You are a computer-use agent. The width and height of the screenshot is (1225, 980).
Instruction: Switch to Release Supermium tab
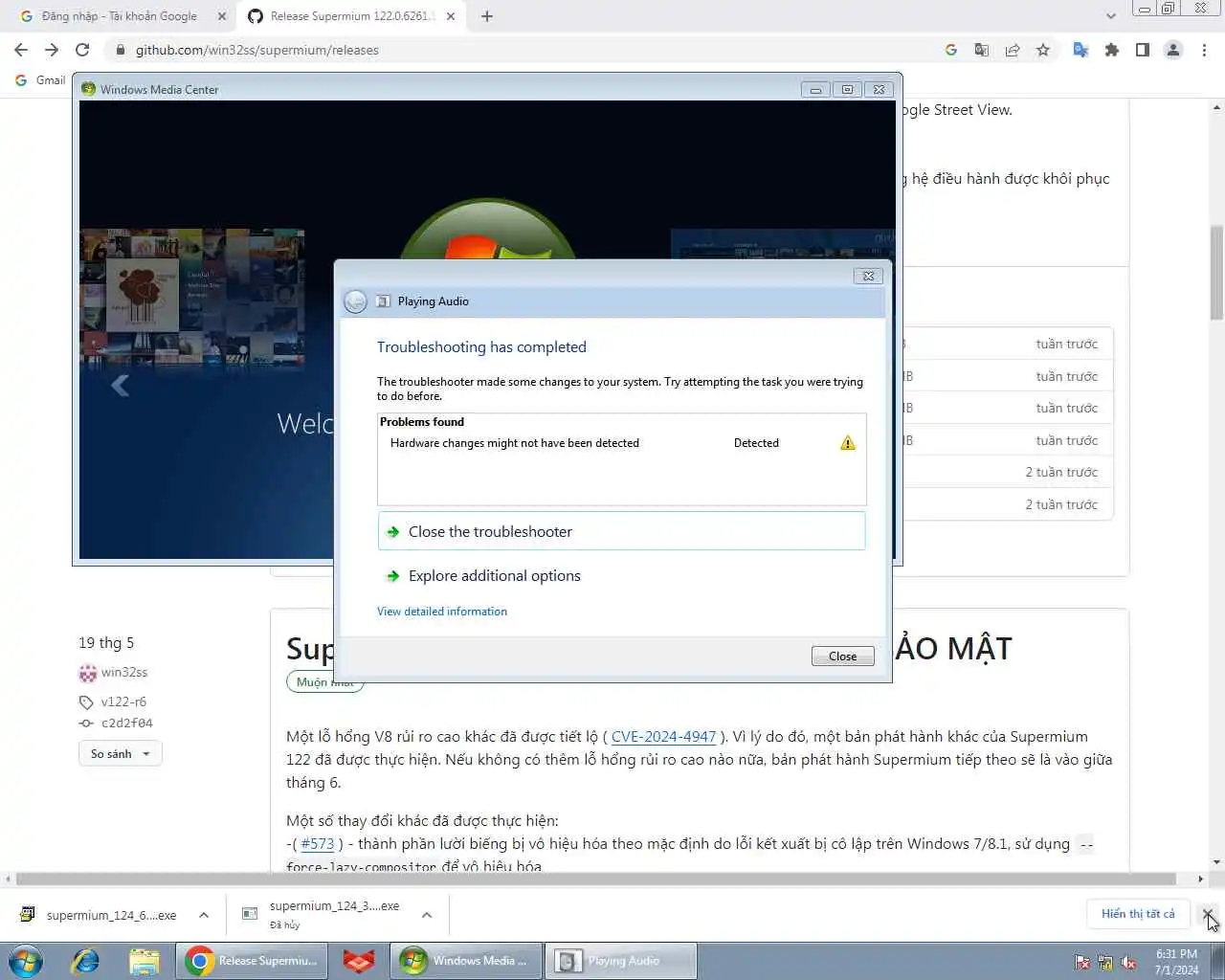coord(352,16)
